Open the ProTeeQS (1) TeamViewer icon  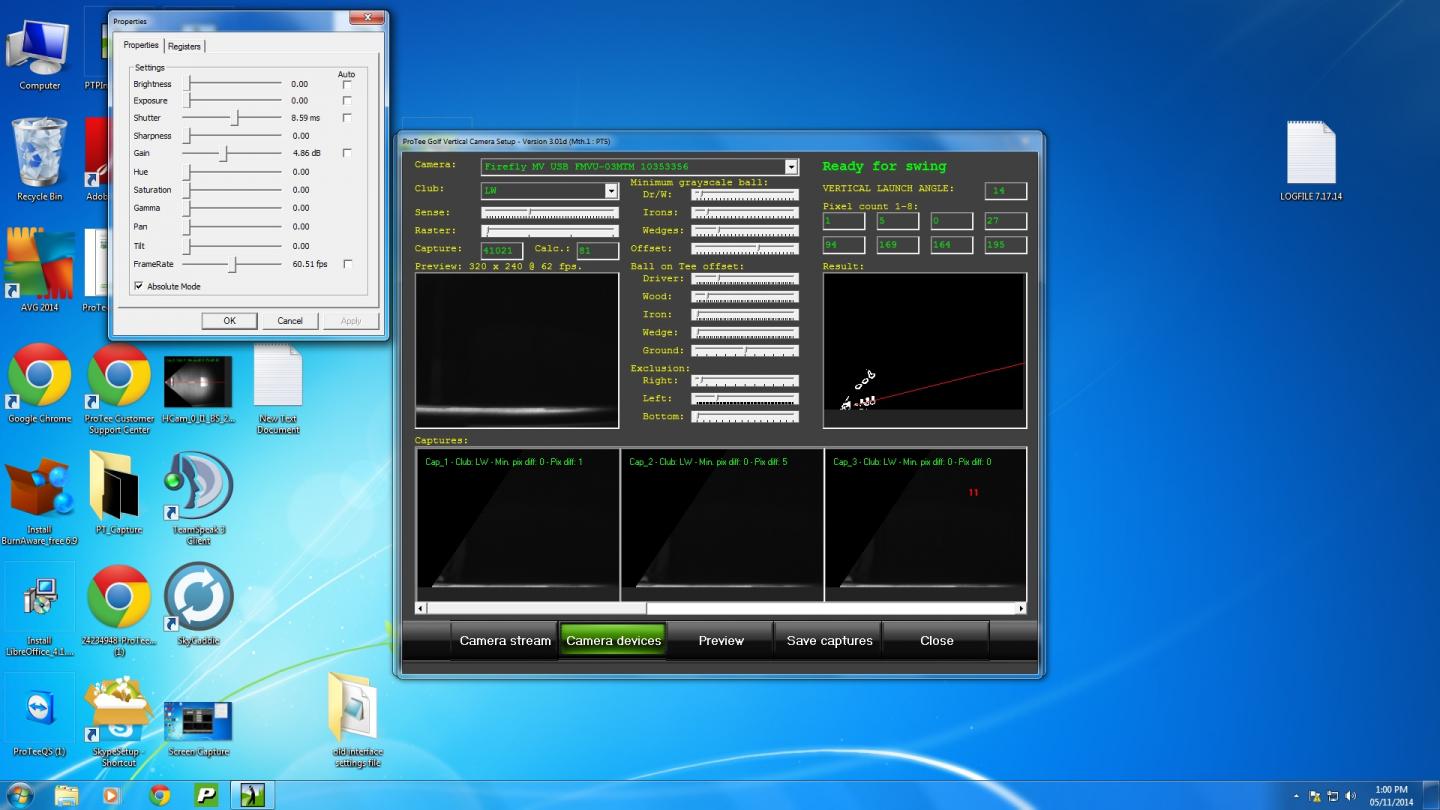click(x=40, y=715)
